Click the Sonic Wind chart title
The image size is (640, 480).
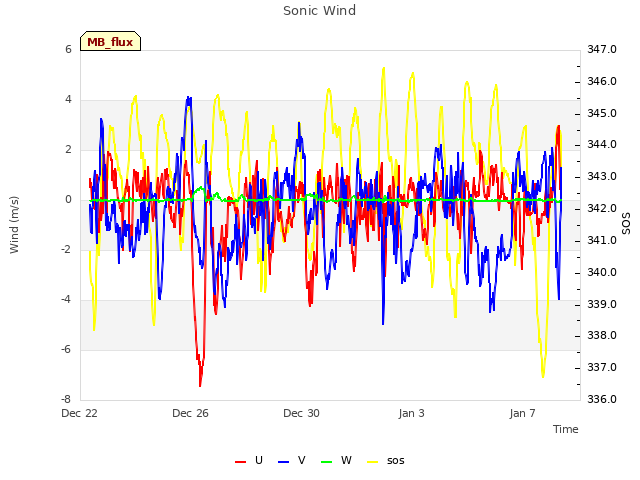pos(320,10)
